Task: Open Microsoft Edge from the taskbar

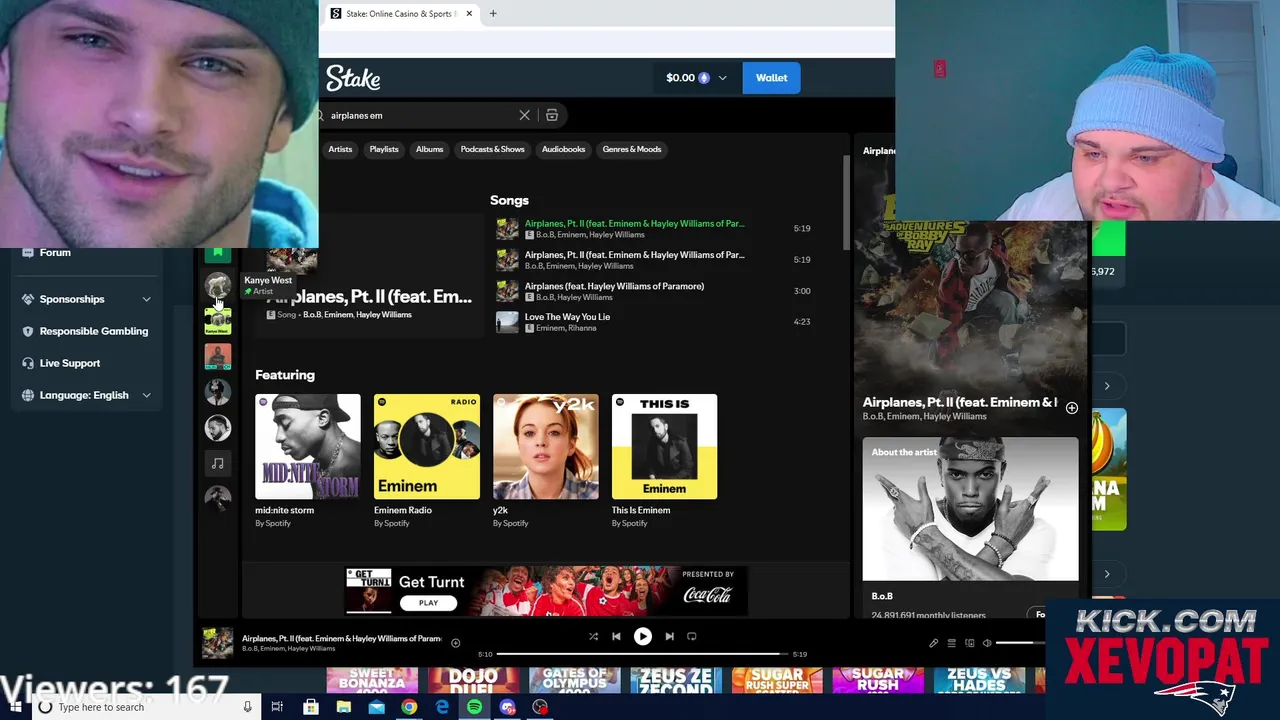Action: (x=442, y=708)
